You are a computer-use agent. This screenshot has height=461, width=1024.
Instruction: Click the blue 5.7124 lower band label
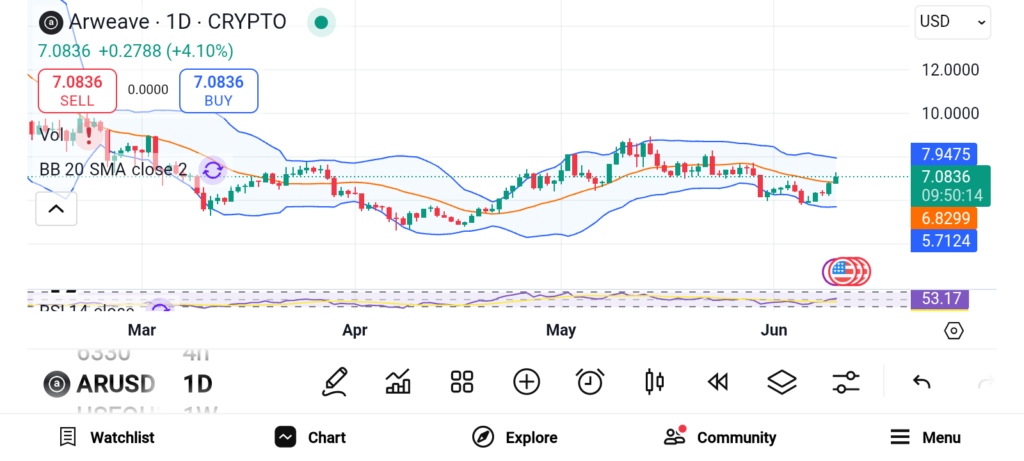tap(944, 241)
